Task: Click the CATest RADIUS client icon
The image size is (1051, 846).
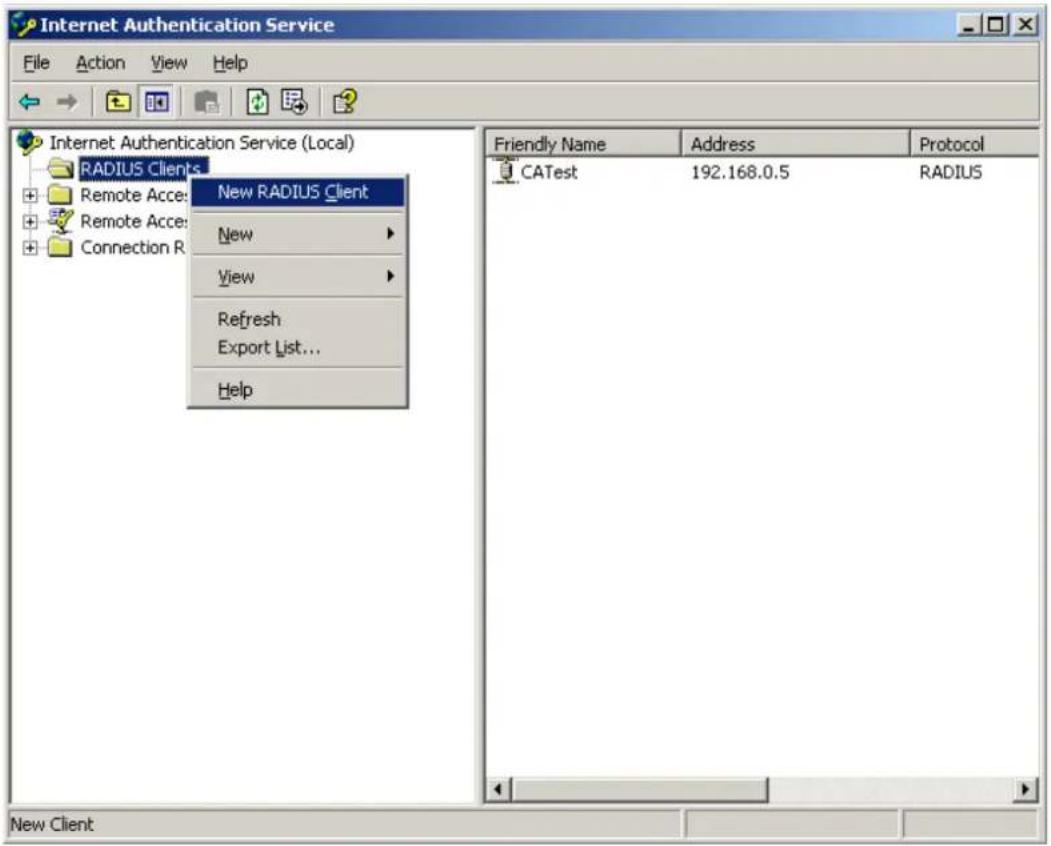Action: 506,171
